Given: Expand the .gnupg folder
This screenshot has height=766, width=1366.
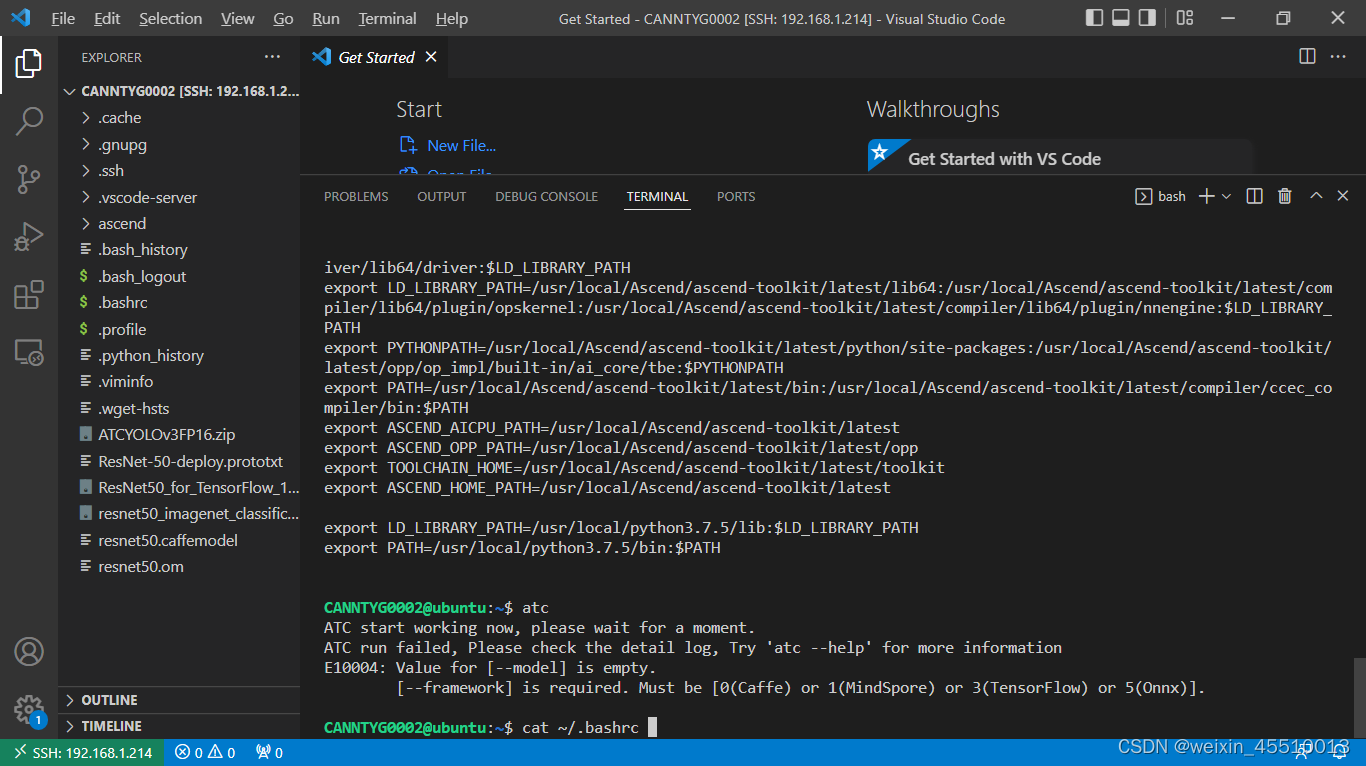Looking at the screenshot, I should click(180, 144).
